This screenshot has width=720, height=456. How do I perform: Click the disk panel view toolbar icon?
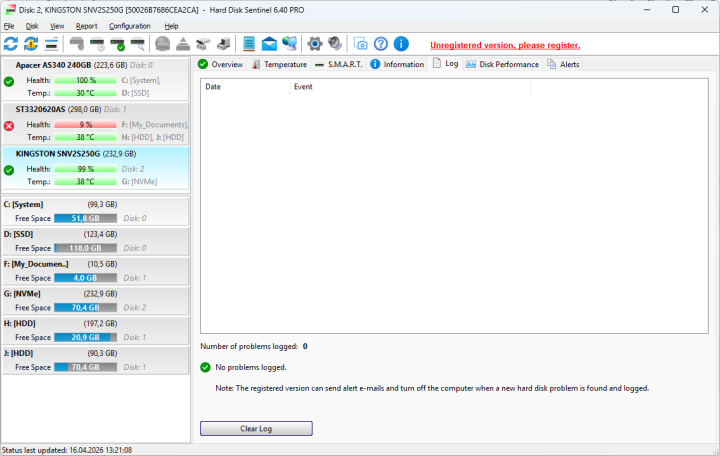coord(51,44)
